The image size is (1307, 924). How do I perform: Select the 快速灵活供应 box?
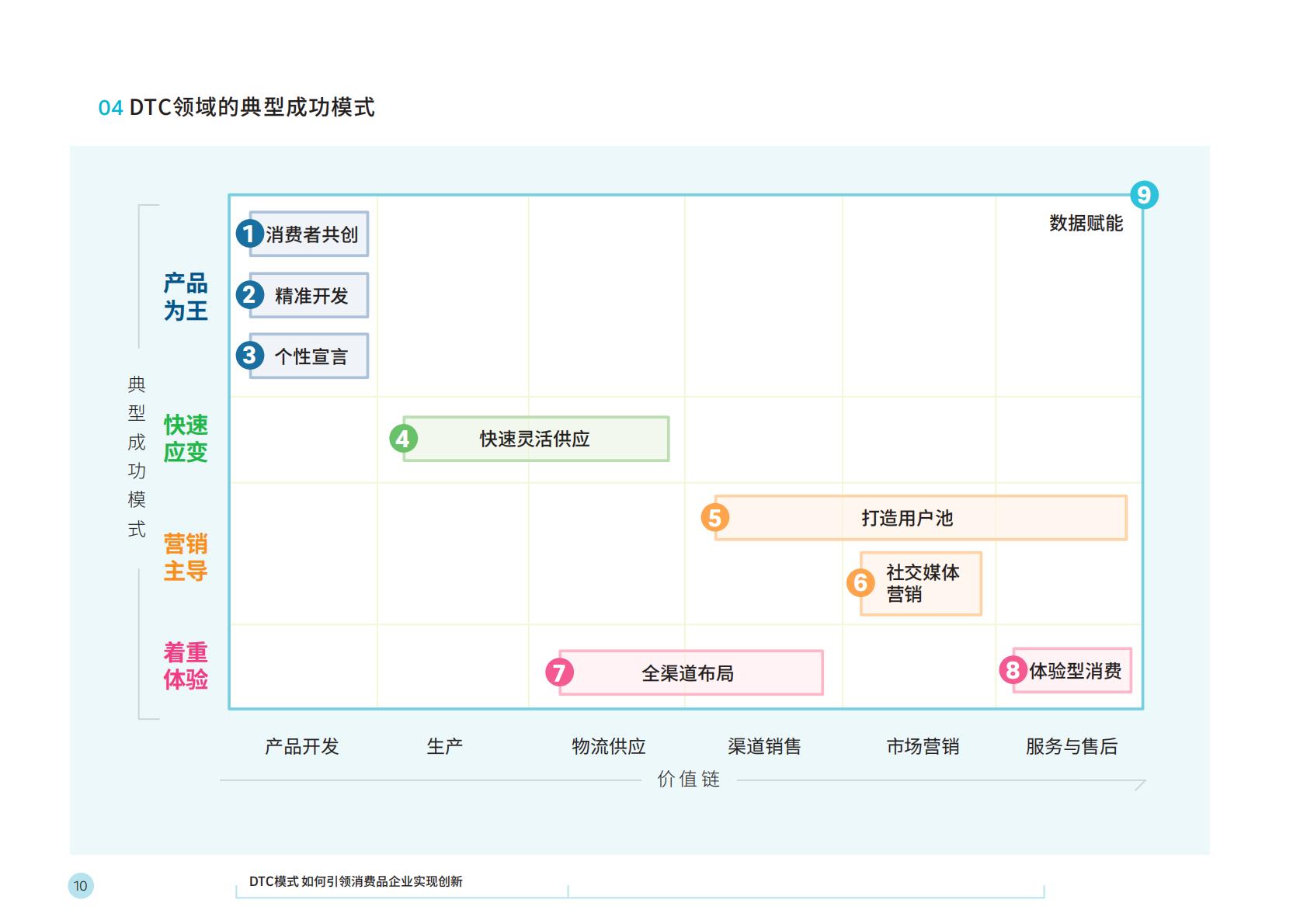pos(536,439)
